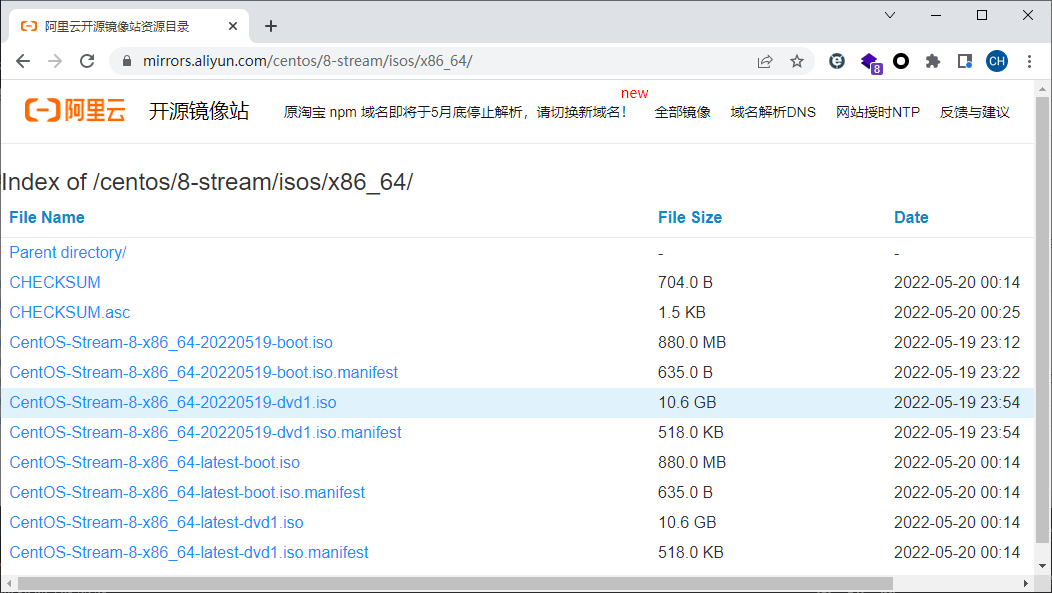Viewport: 1052px width, 593px height.
Task: Go forward with the forward arrow
Action: coord(55,61)
